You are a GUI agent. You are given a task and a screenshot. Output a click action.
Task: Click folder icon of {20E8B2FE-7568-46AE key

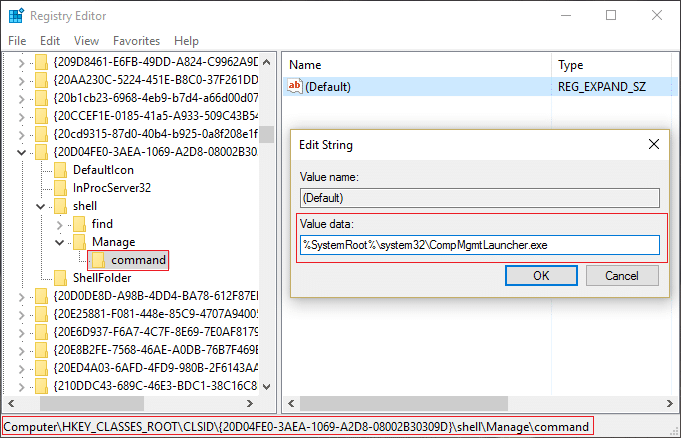41,350
